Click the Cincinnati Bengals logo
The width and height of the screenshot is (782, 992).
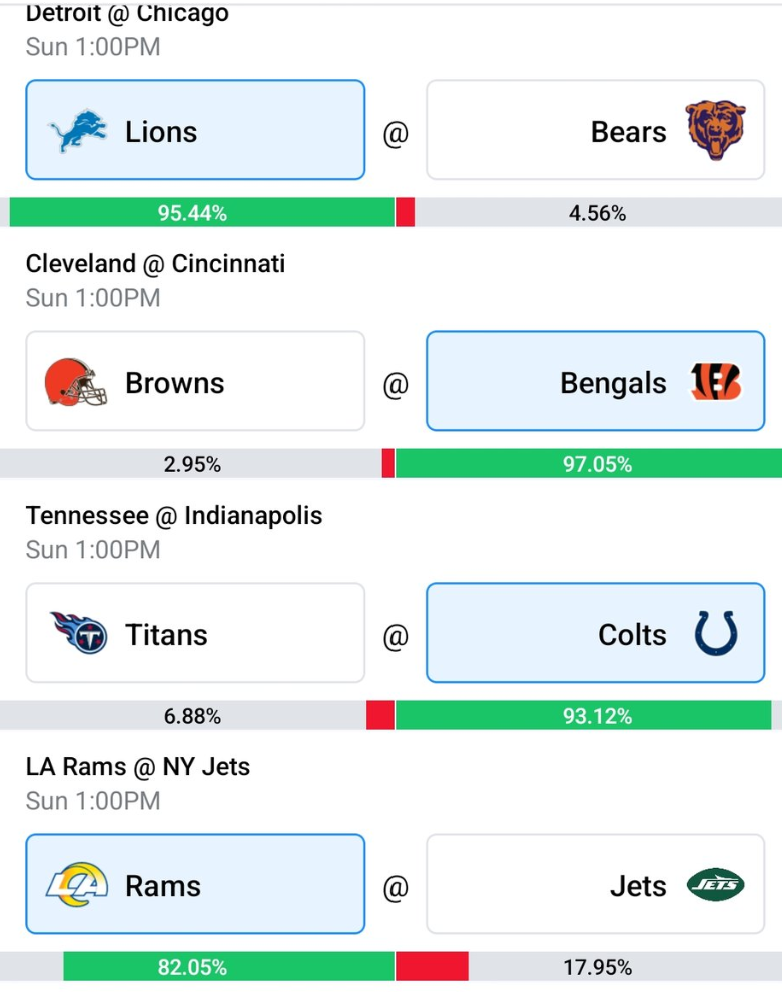(716, 381)
